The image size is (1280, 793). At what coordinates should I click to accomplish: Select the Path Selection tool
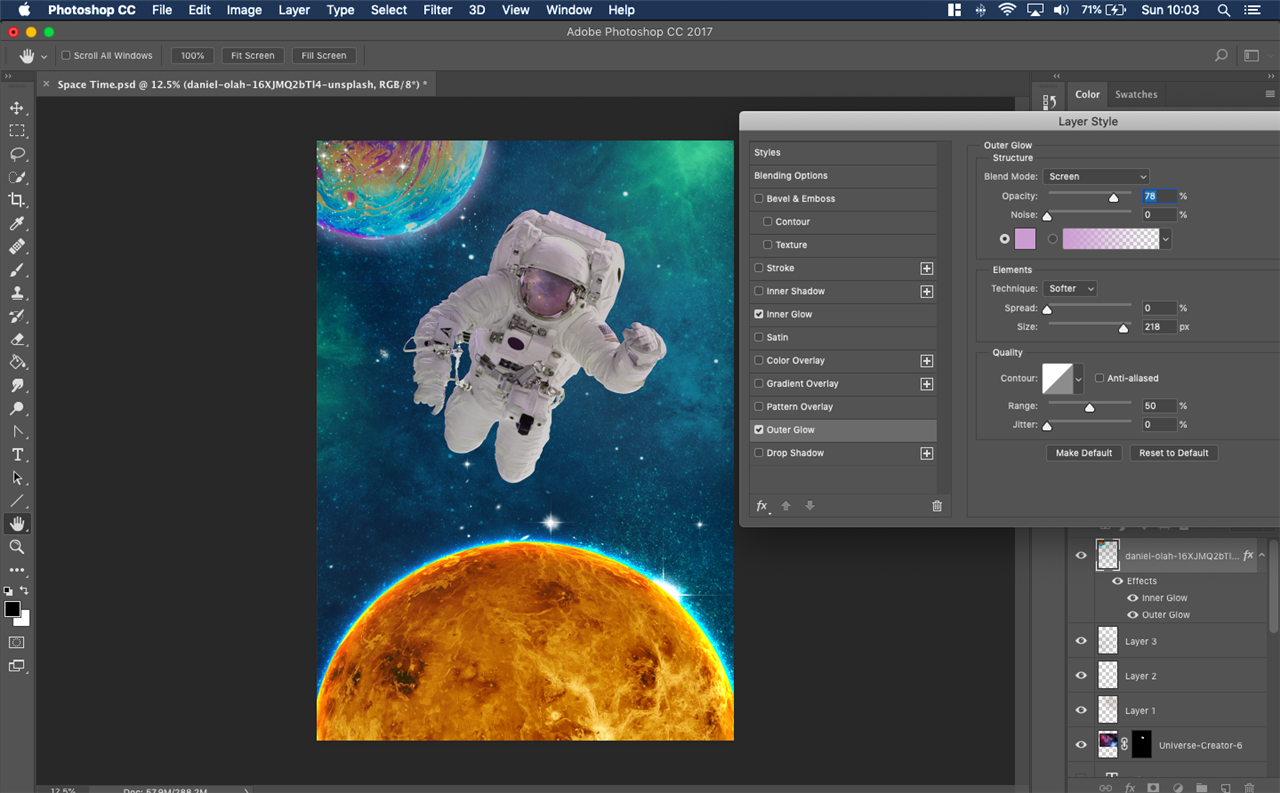pos(17,478)
